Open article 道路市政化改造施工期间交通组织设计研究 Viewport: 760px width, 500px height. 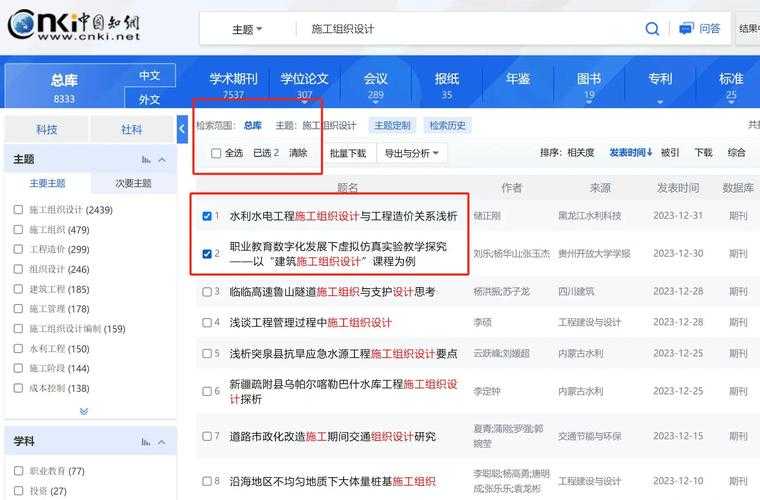click(333, 437)
